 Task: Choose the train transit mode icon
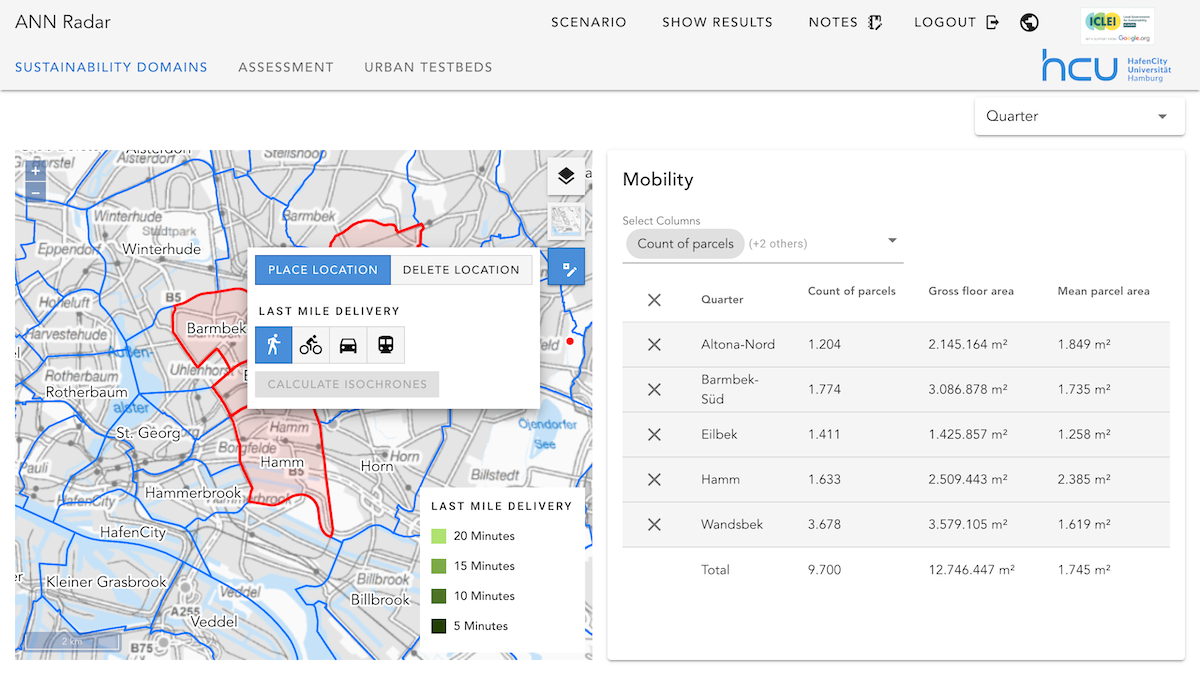pyautogui.click(x=385, y=345)
